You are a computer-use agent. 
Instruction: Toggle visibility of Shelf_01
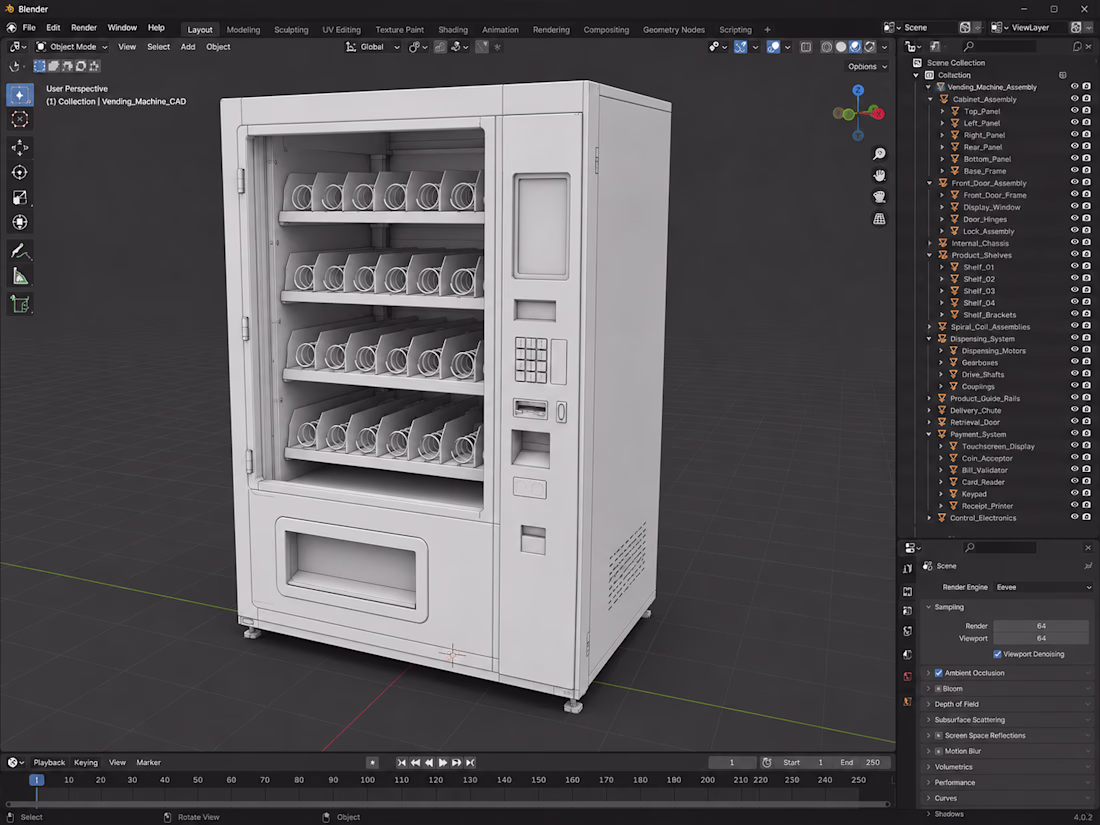point(1074,267)
